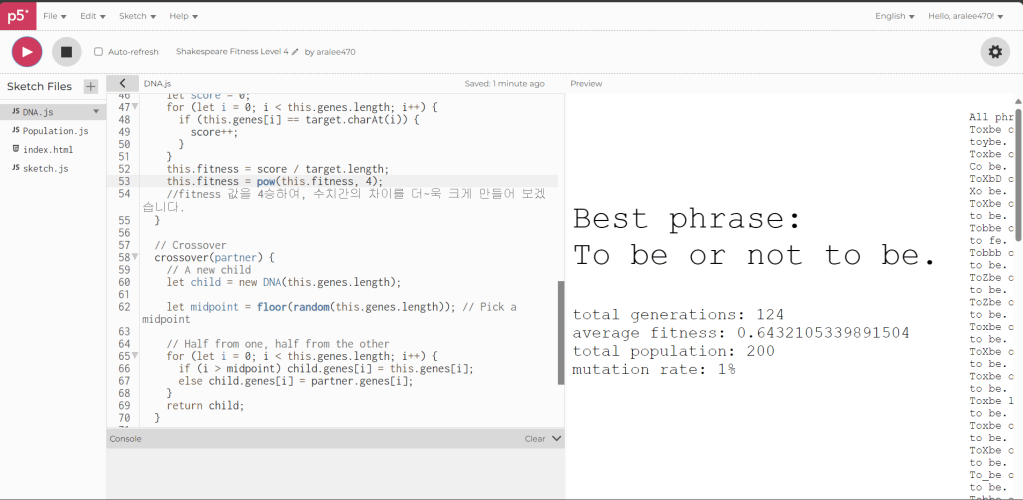
Task: Open the Sketch menu
Action: click(x=136, y=16)
